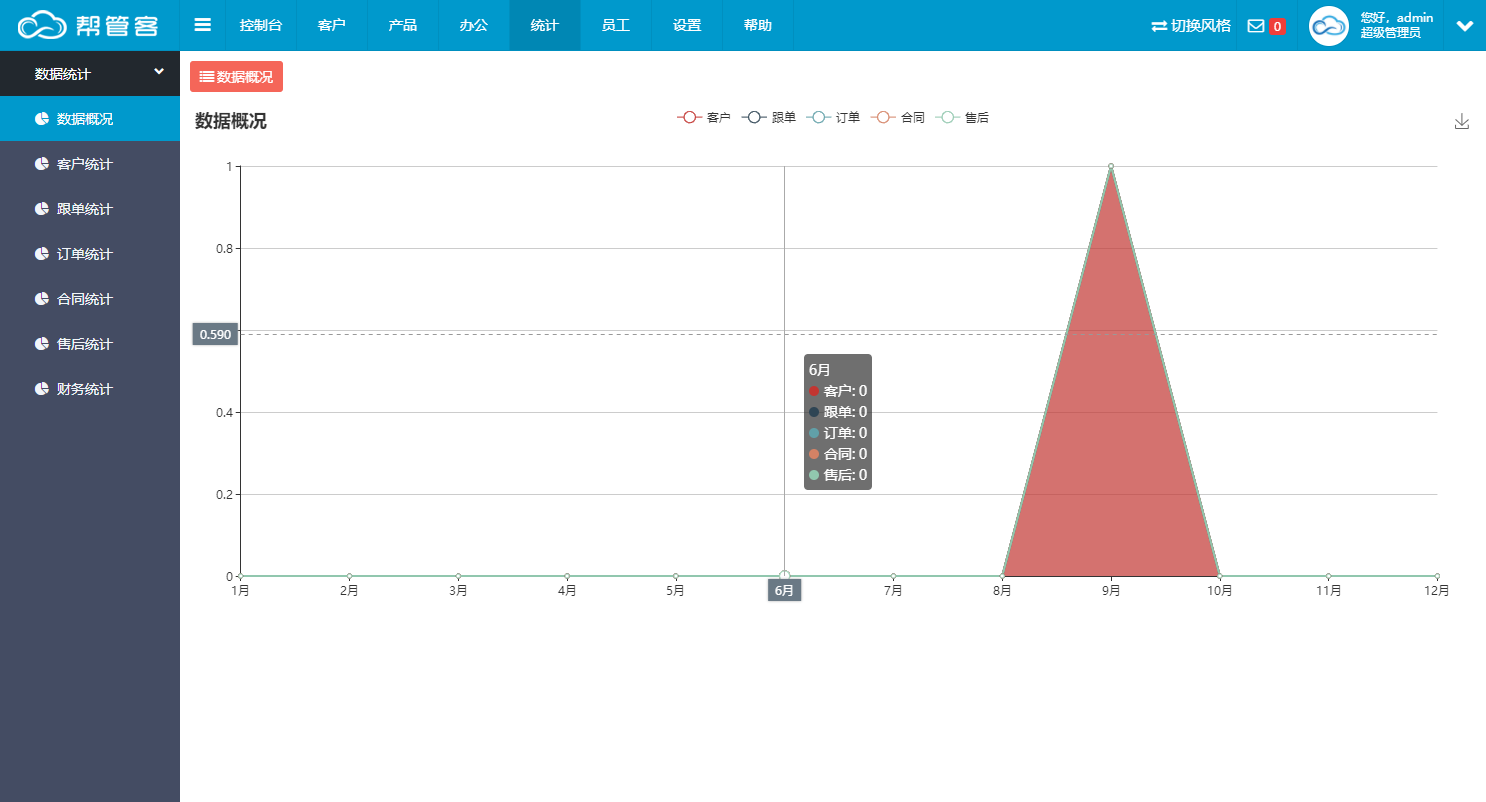Toggle the 客户 series in chart legend
Viewport: 1486px width, 802px height.
(x=703, y=117)
